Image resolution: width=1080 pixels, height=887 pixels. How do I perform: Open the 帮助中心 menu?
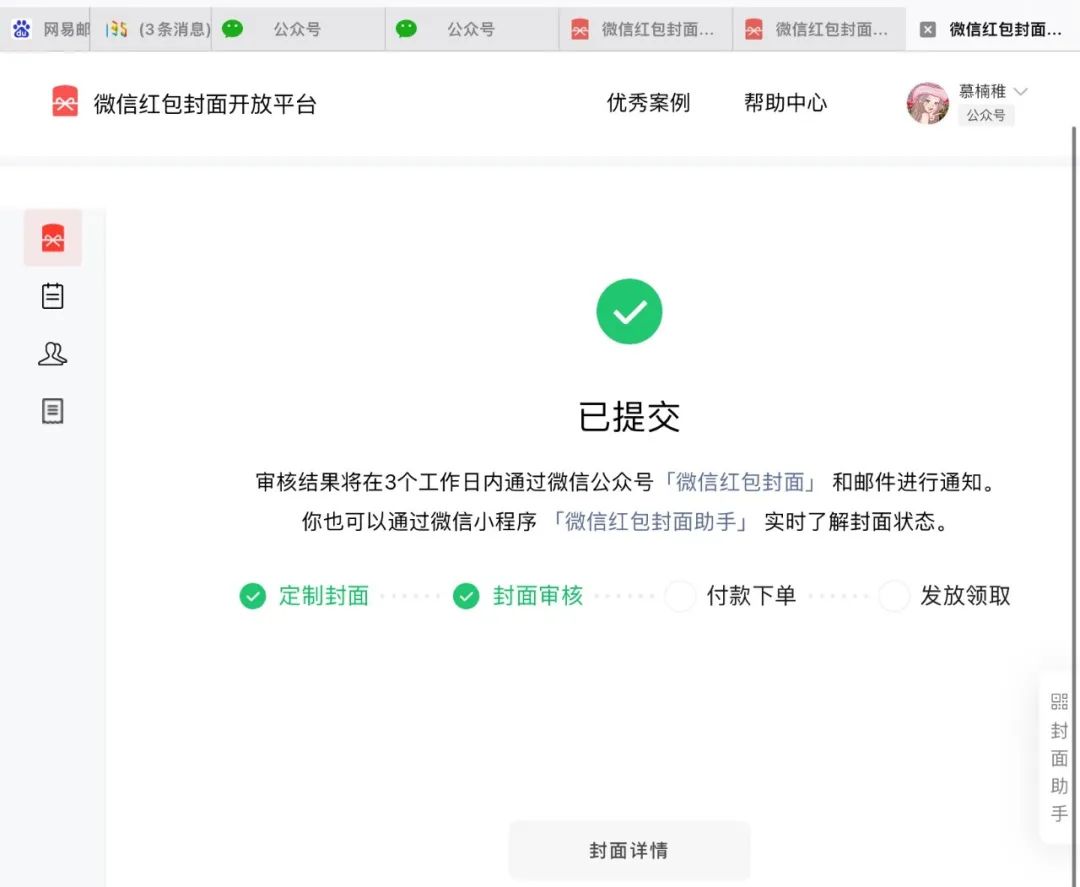coord(785,103)
